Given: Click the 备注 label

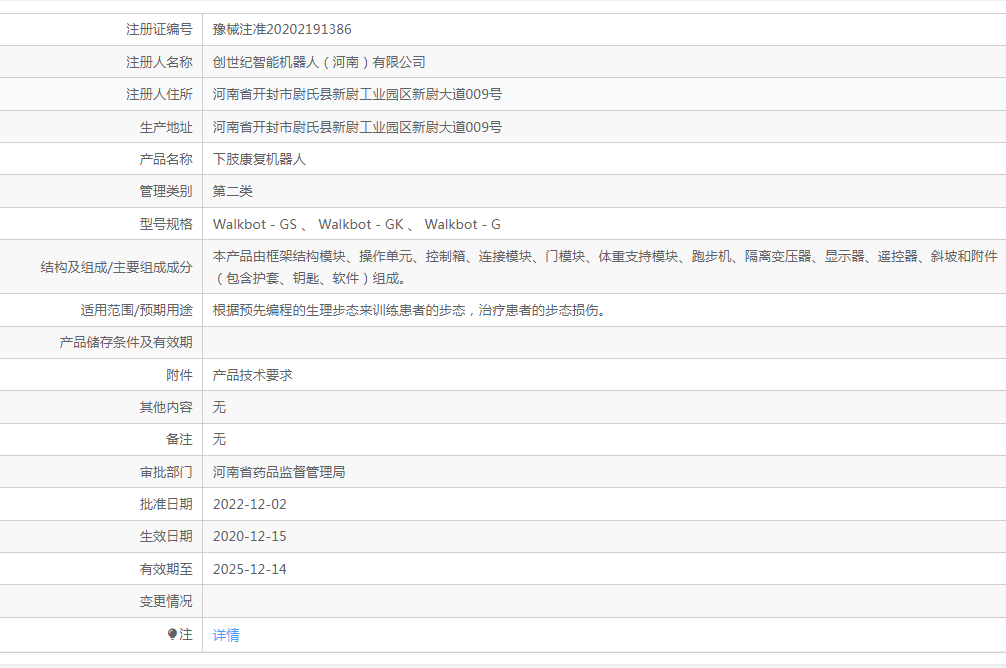Looking at the screenshot, I should pos(179,440).
